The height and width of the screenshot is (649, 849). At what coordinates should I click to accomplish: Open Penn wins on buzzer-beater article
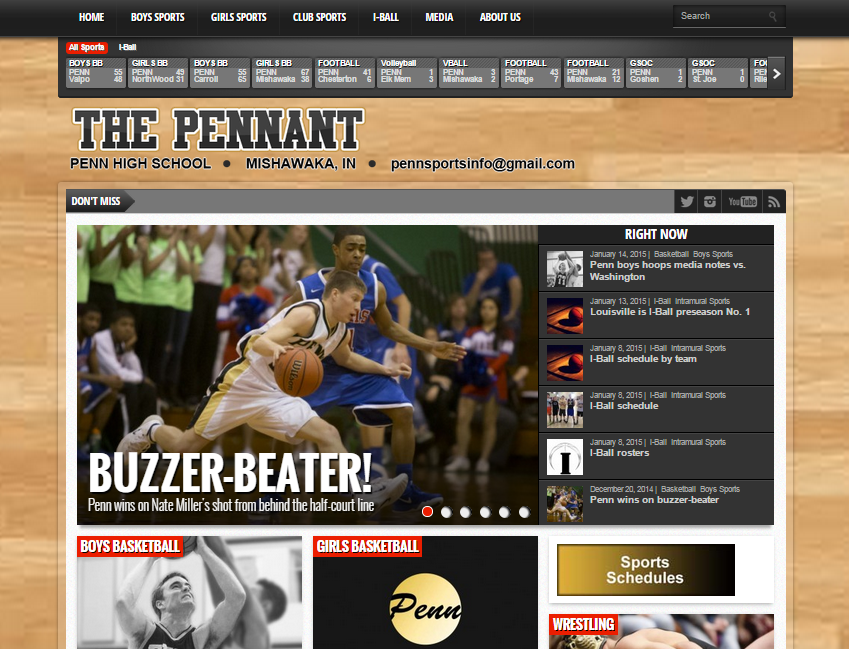coord(654,500)
